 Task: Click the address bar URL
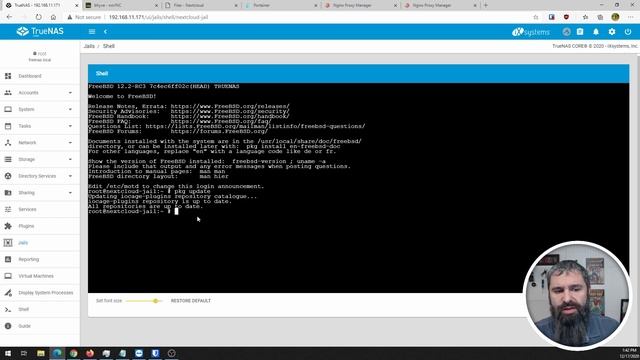tap(158, 17)
